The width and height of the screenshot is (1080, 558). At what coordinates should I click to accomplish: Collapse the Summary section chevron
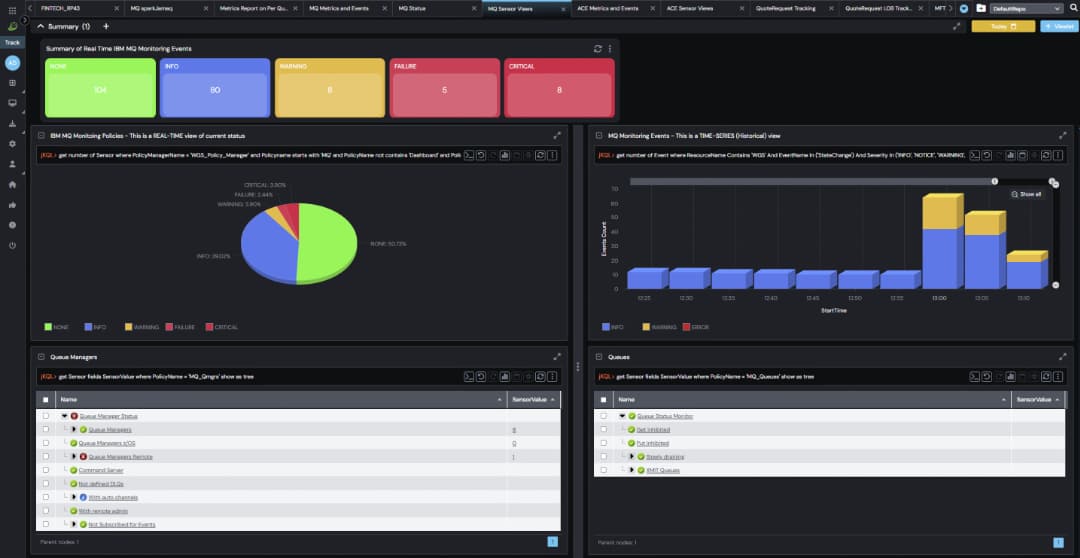point(41,26)
